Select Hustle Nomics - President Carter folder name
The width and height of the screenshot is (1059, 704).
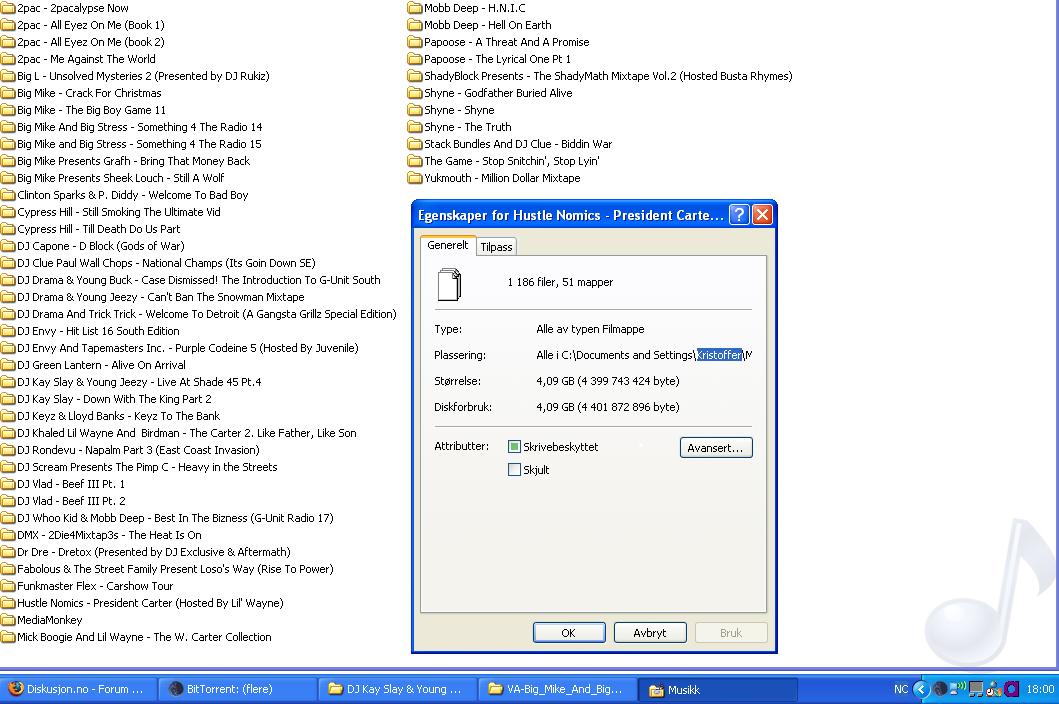[150, 603]
